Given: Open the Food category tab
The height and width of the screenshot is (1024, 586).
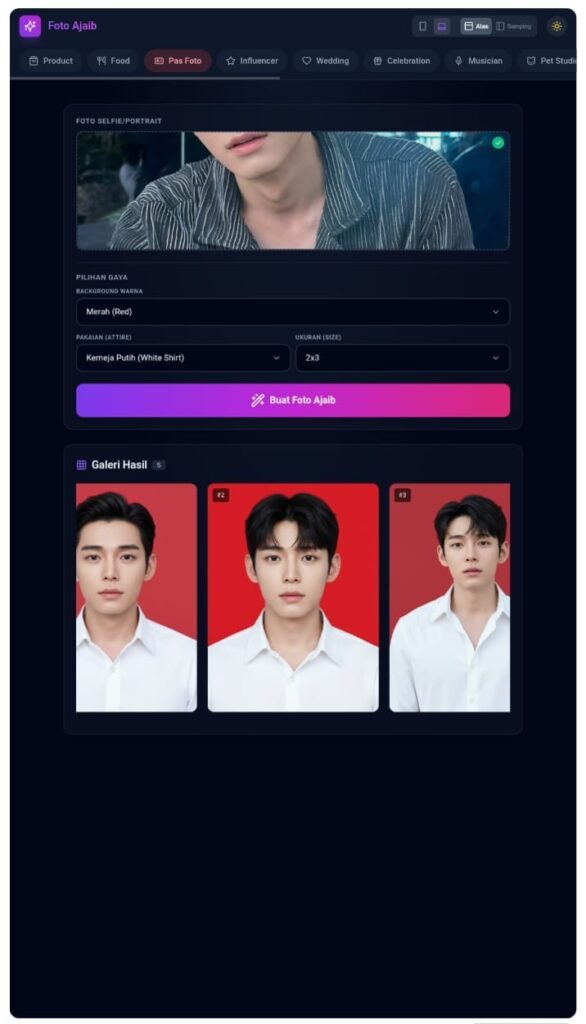Looking at the screenshot, I should 114,61.
